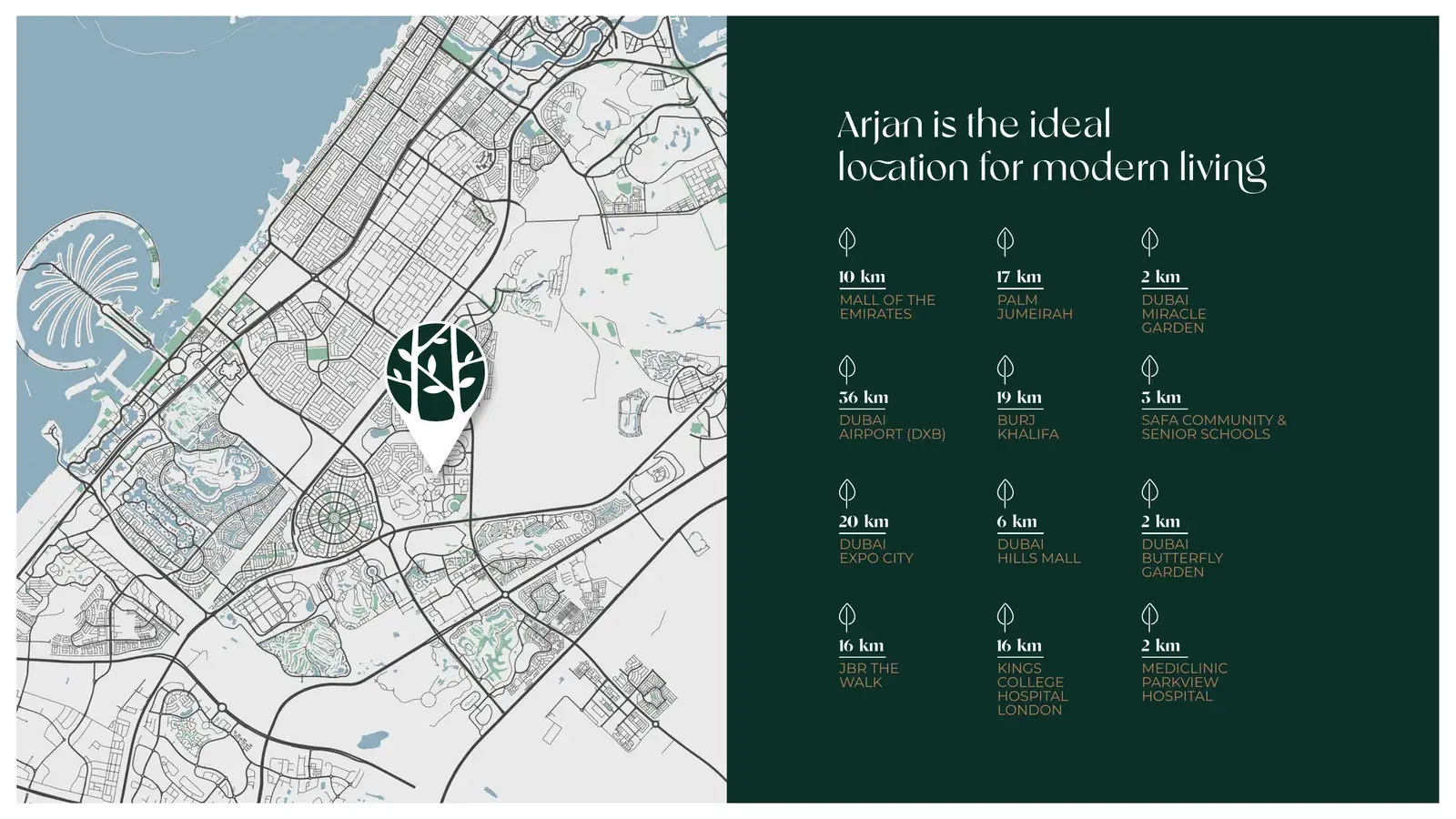Click the leaf icon above JBR The Walk
The image size is (1456, 819).
pos(847,617)
